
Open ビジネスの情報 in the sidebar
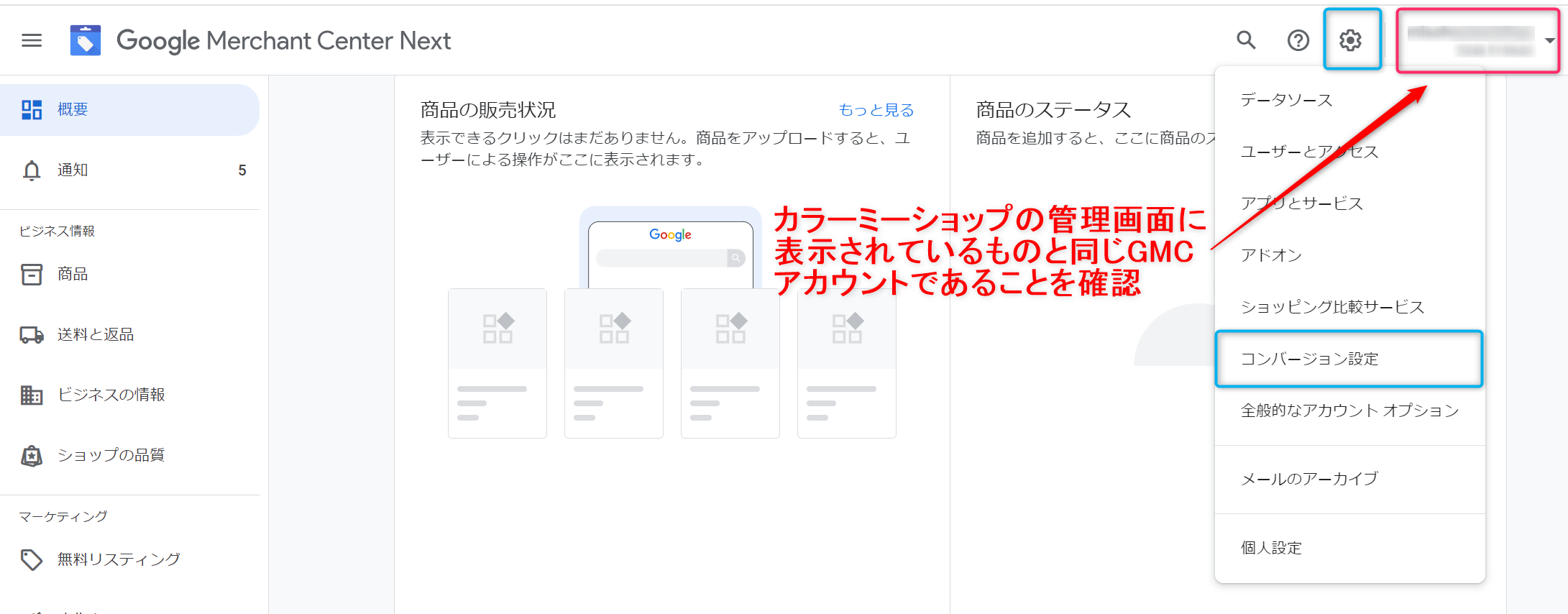[111, 395]
